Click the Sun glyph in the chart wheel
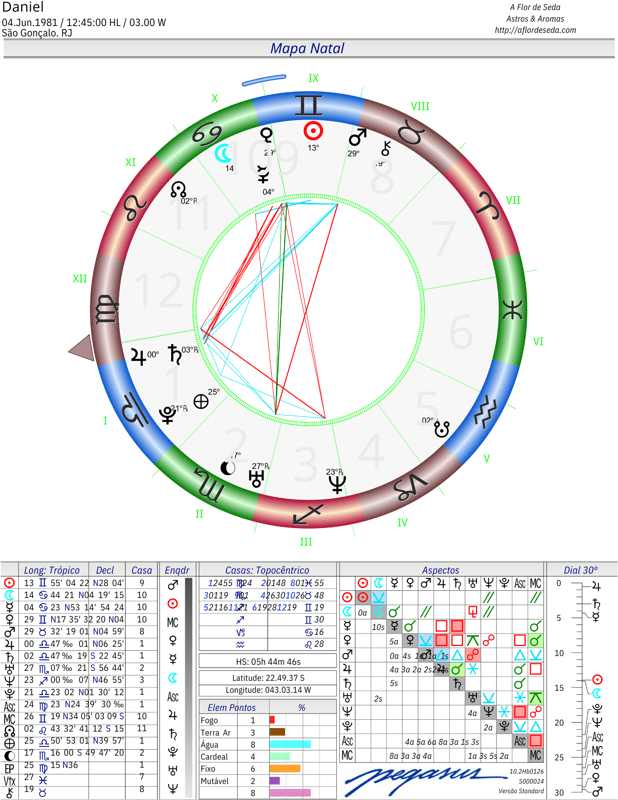 click(313, 131)
